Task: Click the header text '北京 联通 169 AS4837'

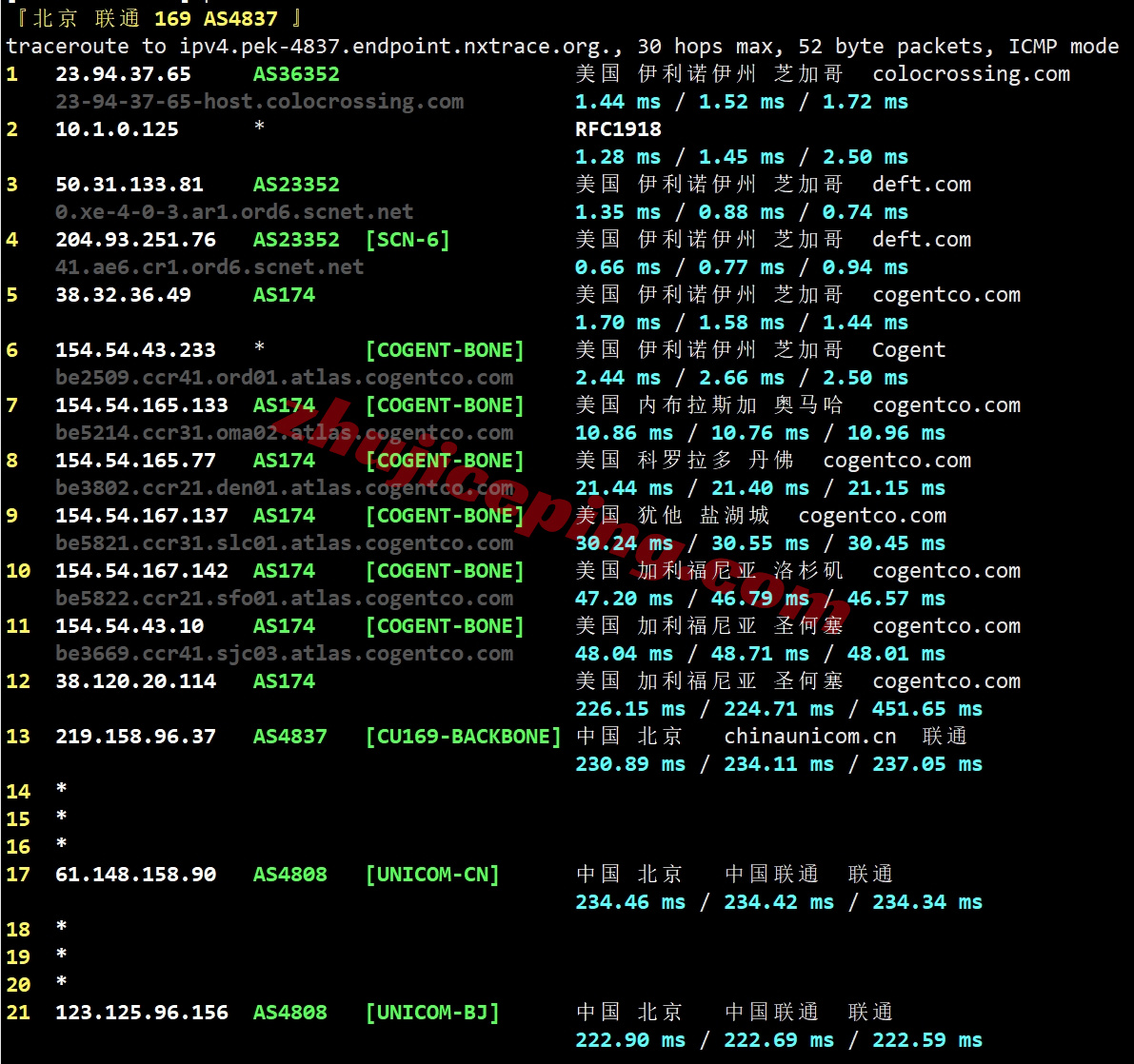Action: point(155,19)
